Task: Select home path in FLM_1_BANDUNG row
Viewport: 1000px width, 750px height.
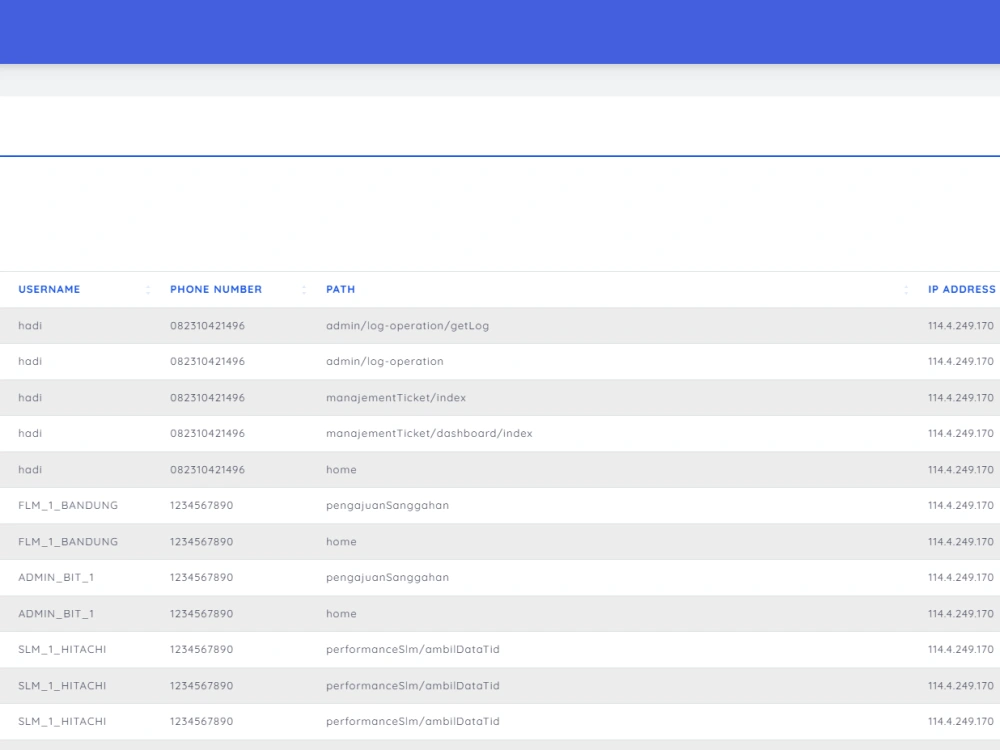Action: [x=341, y=542]
